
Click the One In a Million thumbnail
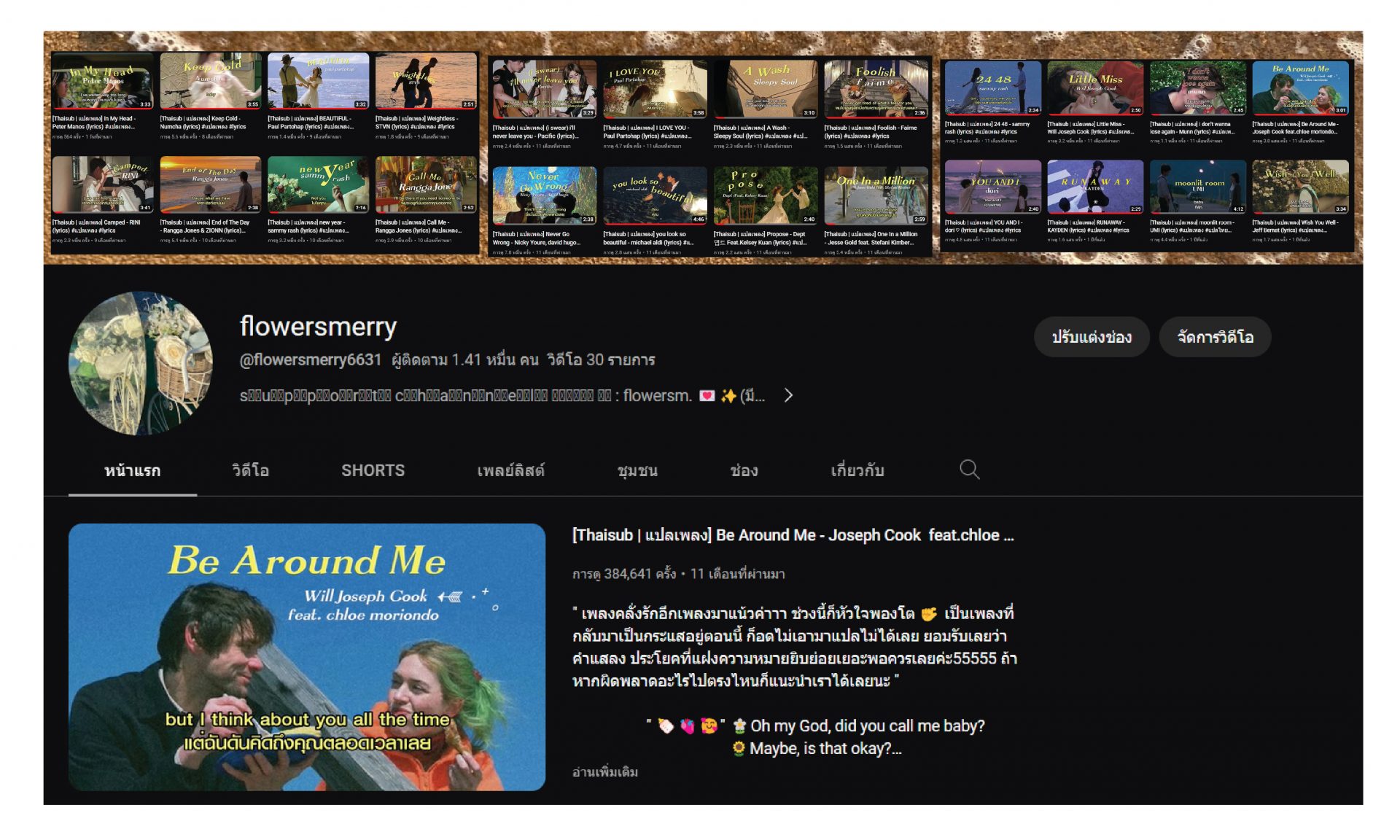coord(876,195)
